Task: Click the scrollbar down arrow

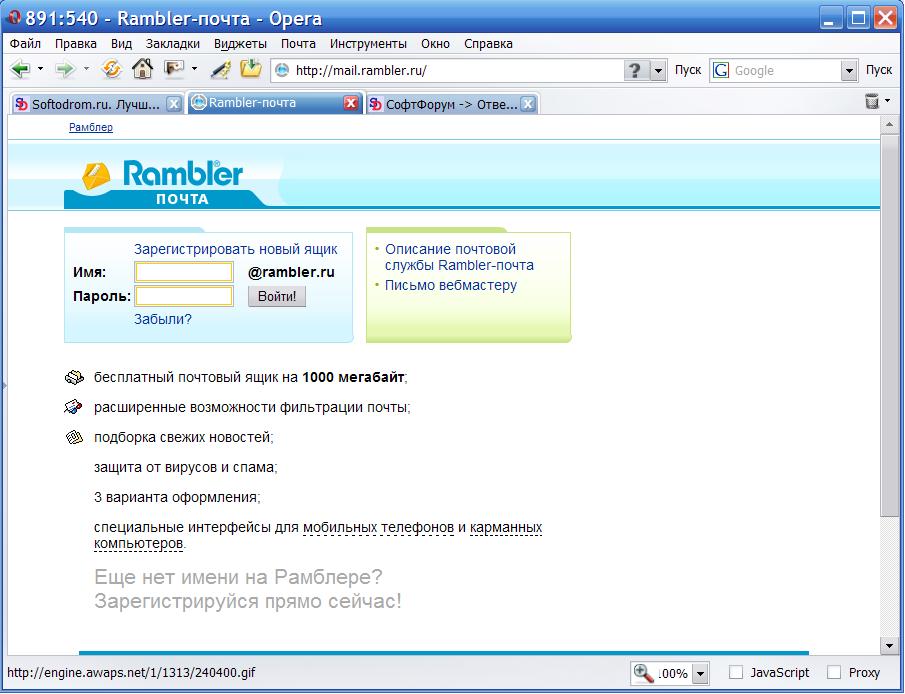Action: 889,645
